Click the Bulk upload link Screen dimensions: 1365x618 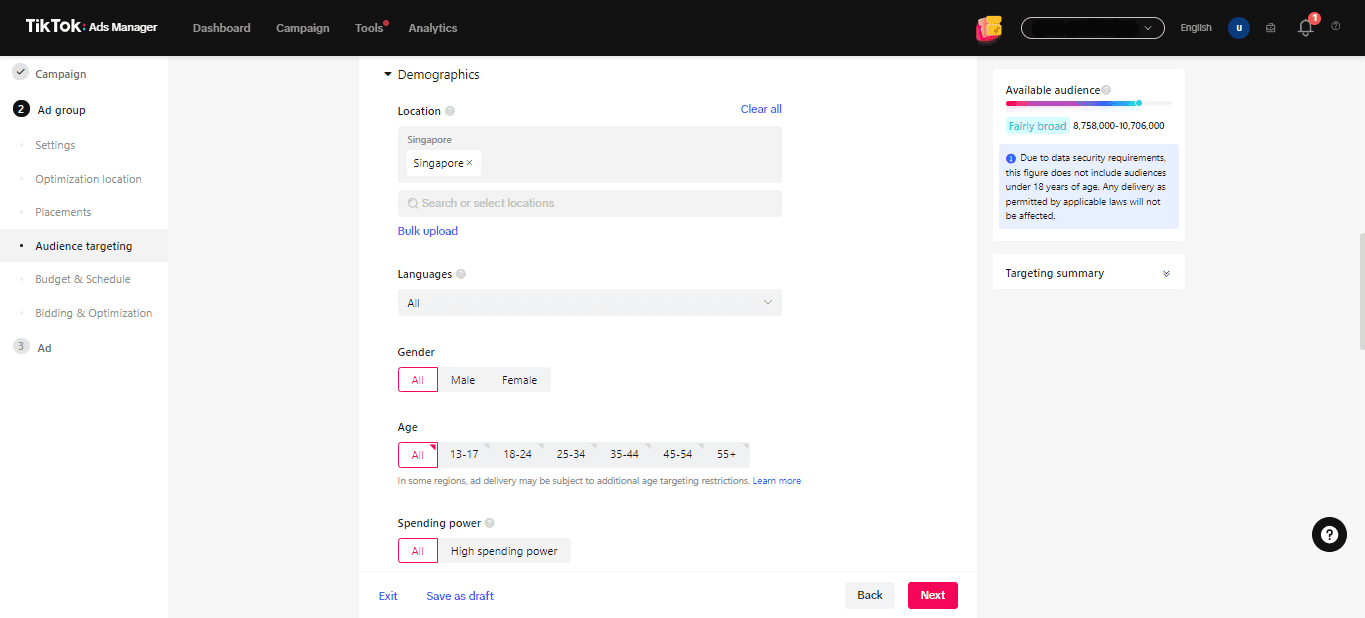[428, 230]
